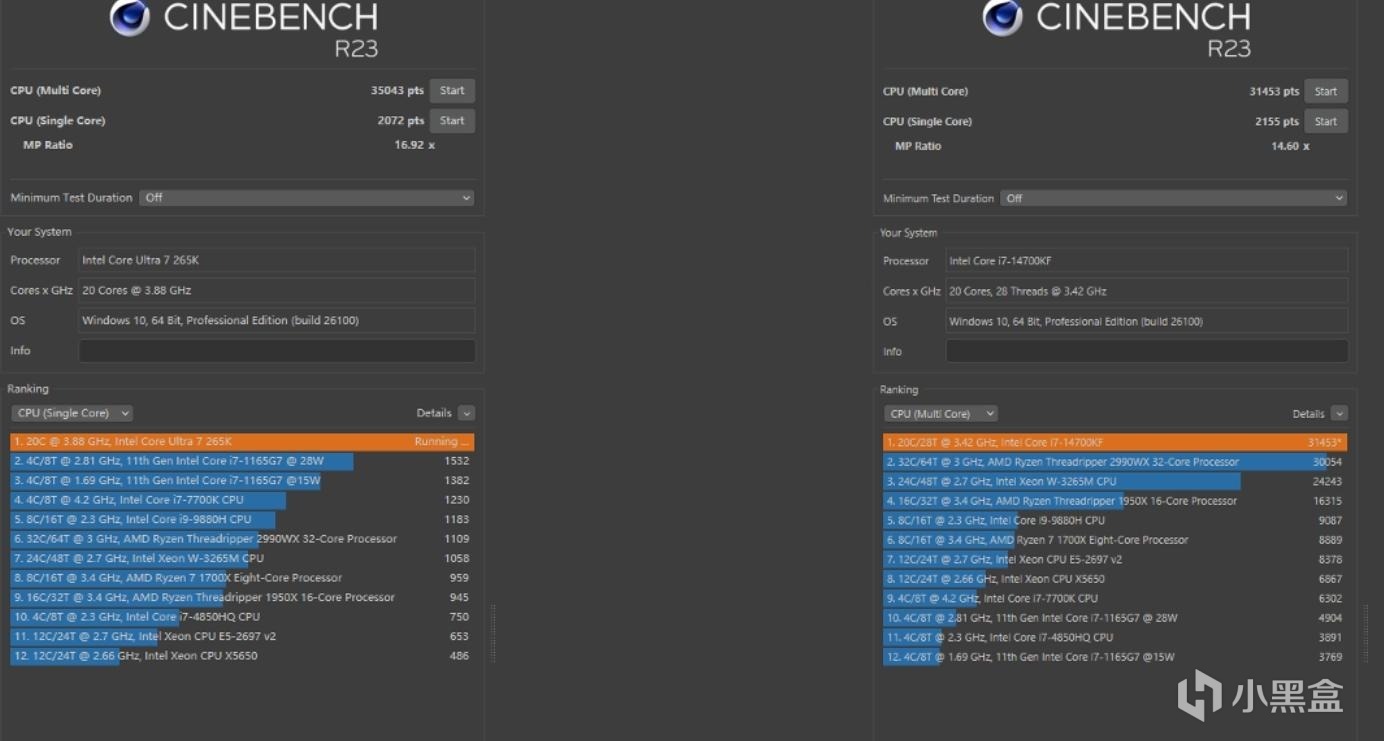The width and height of the screenshot is (1384, 741).
Task: Select the orange Intel Core i7-14700KF ranking row
Action: click(x=1115, y=442)
